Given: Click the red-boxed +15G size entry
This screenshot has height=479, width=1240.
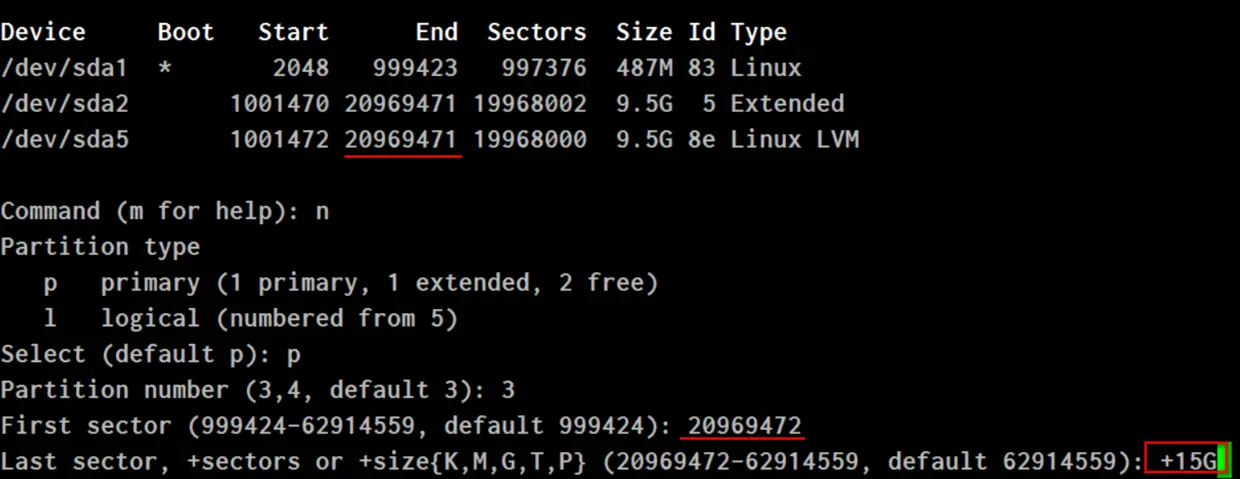Looking at the screenshot, I should pos(1184,460).
